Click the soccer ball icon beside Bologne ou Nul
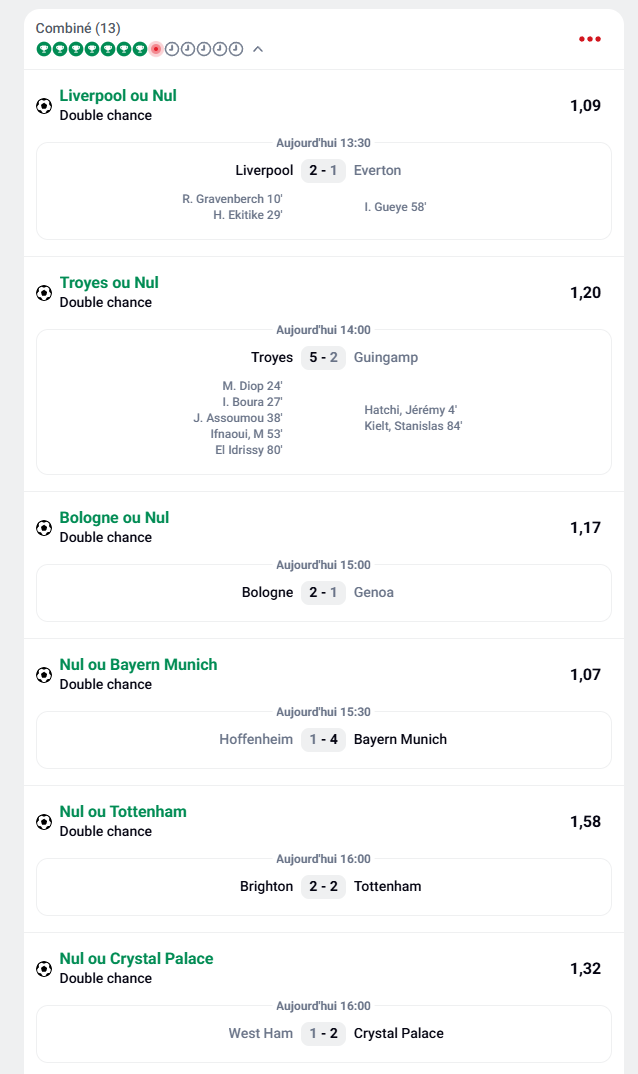 [x=44, y=527]
